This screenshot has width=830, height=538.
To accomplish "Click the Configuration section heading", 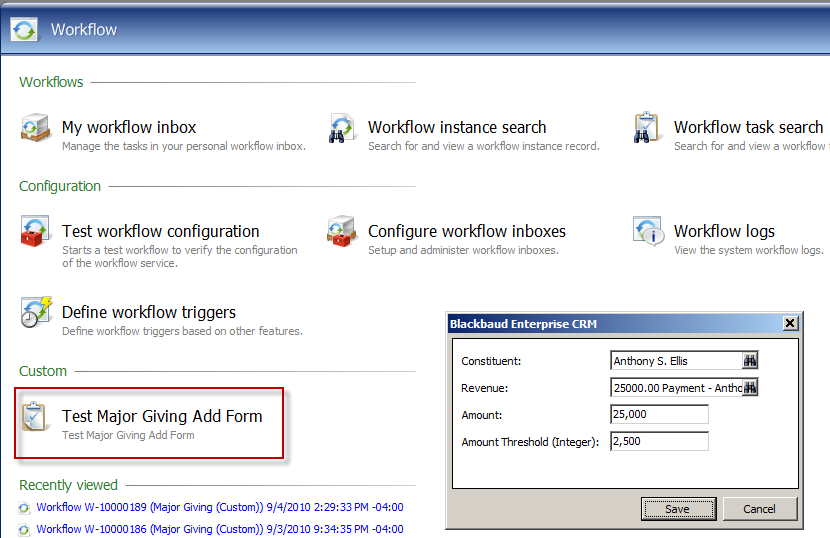I will 60,186.
